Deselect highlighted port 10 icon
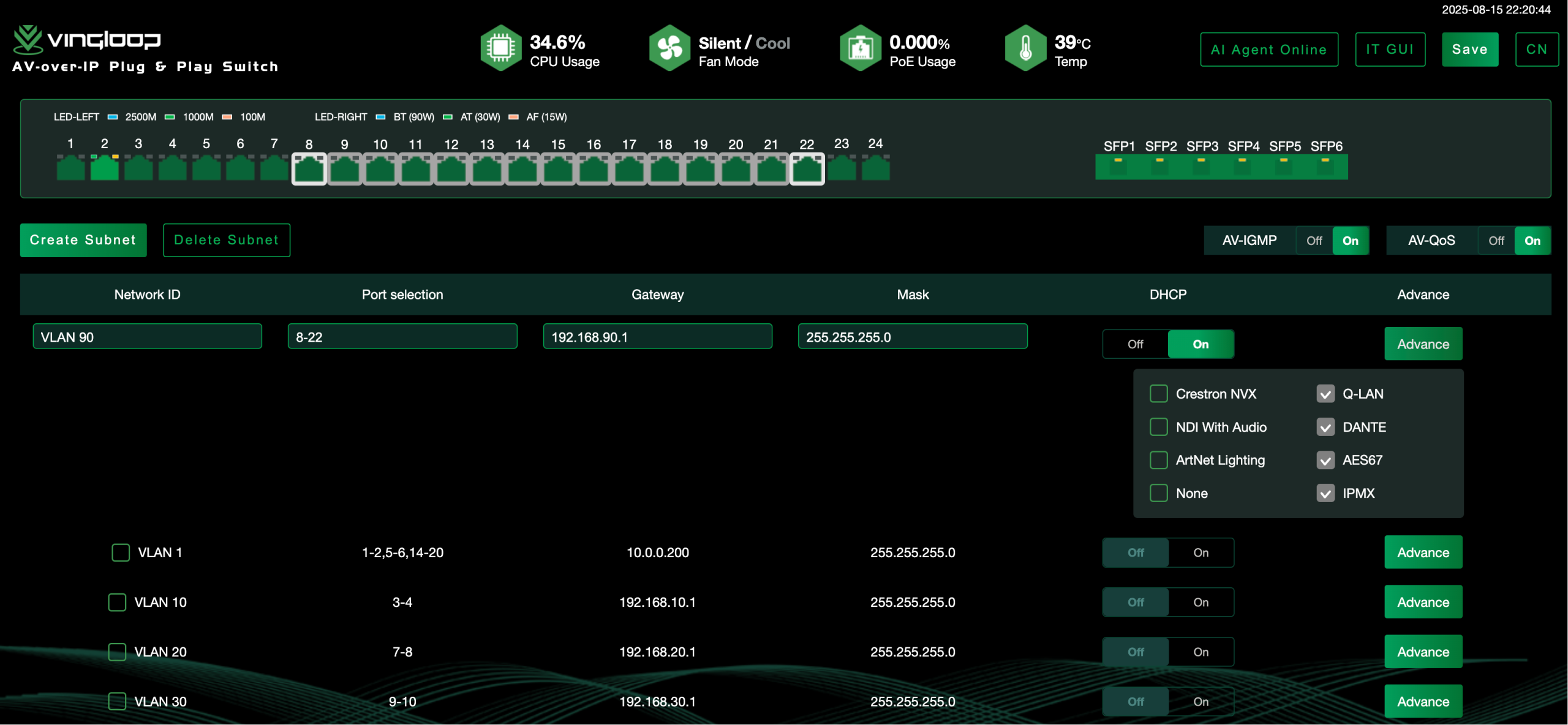The height and width of the screenshot is (725, 1568). [380, 168]
